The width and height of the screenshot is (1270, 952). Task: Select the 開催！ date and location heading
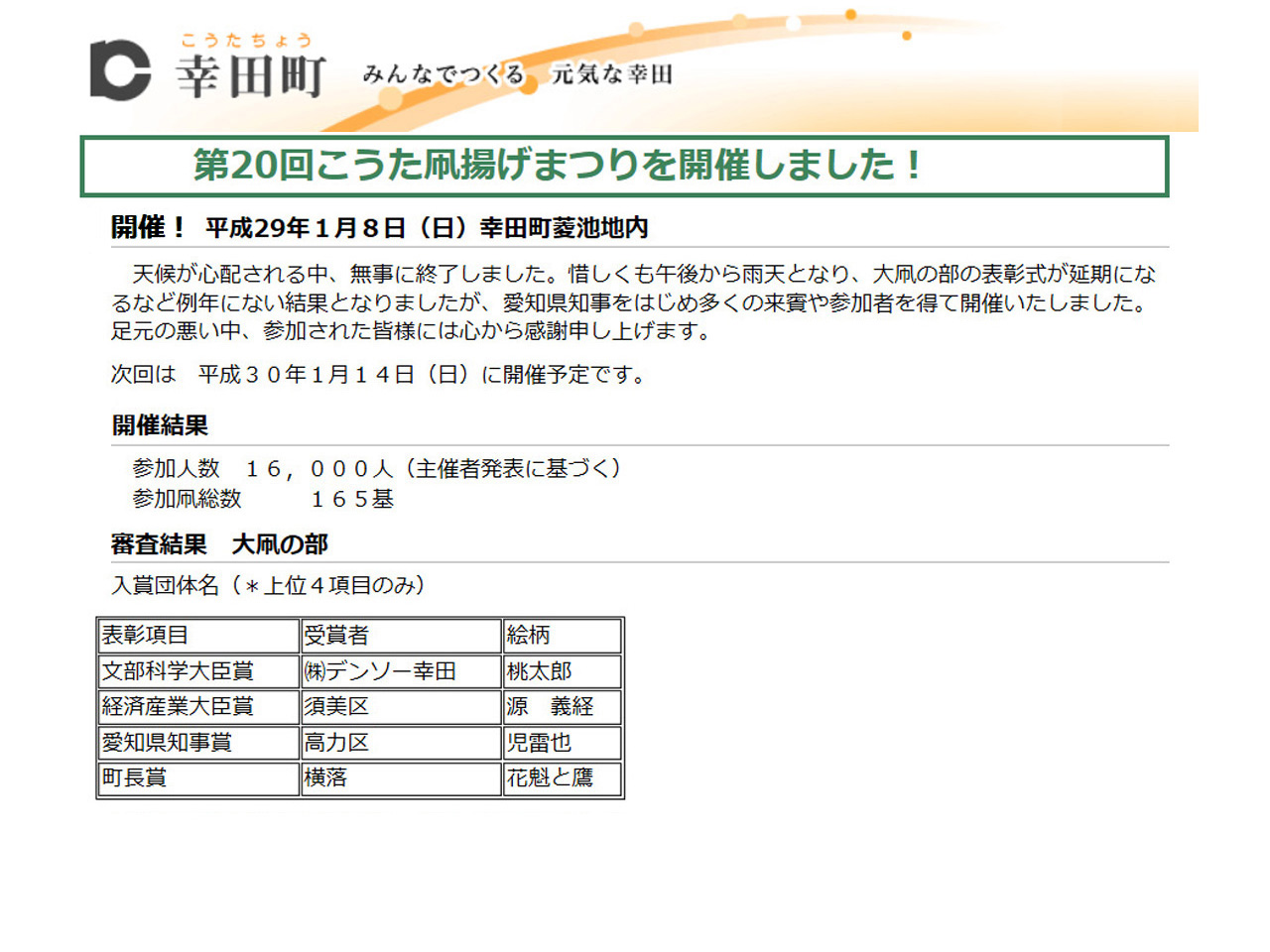point(379,228)
